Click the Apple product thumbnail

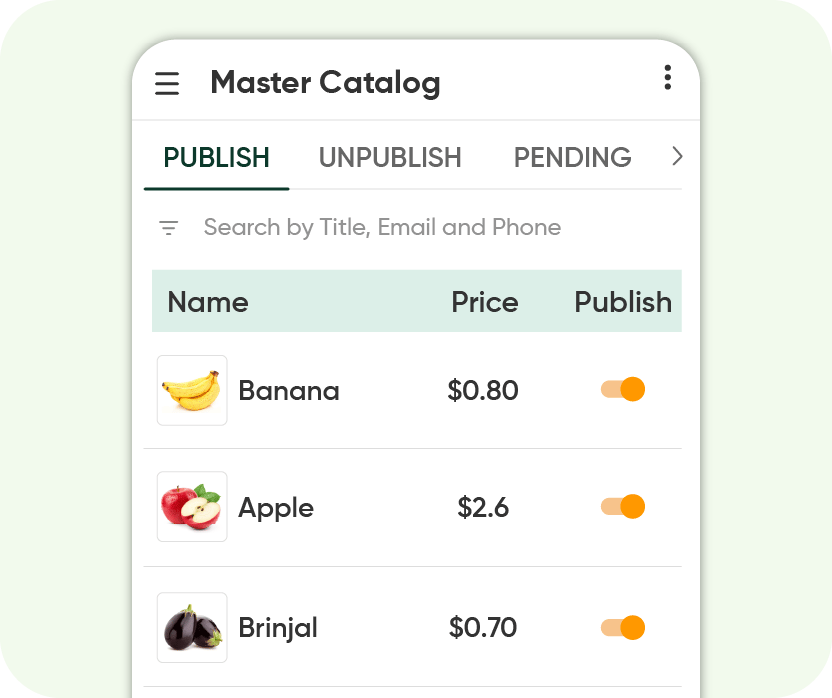coord(191,507)
